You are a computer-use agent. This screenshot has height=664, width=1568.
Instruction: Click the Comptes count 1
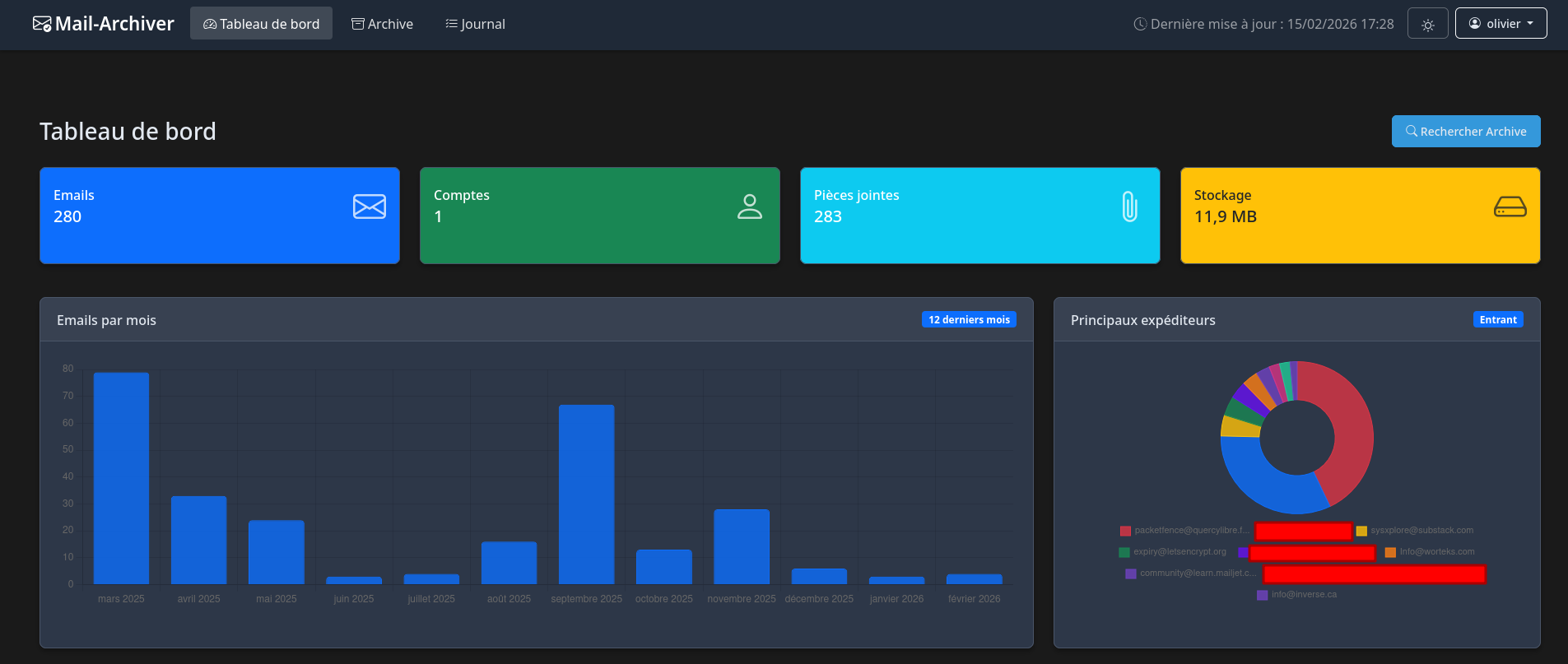[438, 216]
